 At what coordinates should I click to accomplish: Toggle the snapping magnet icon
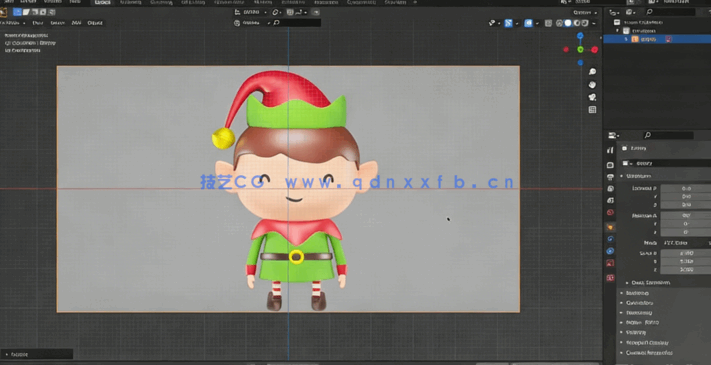coord(291,12)
